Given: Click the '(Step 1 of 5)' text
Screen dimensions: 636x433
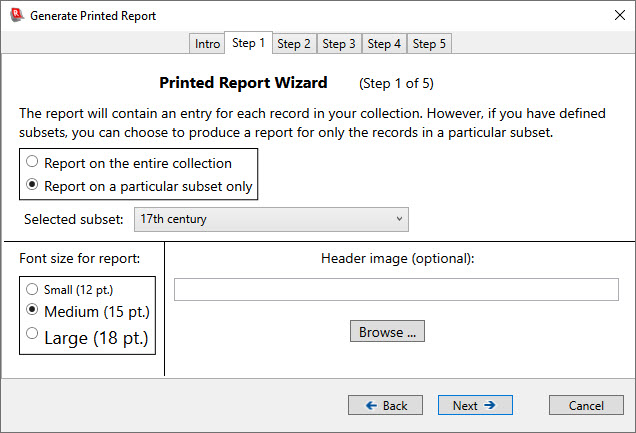Looking at the screenshot, I should coord(396,84).
